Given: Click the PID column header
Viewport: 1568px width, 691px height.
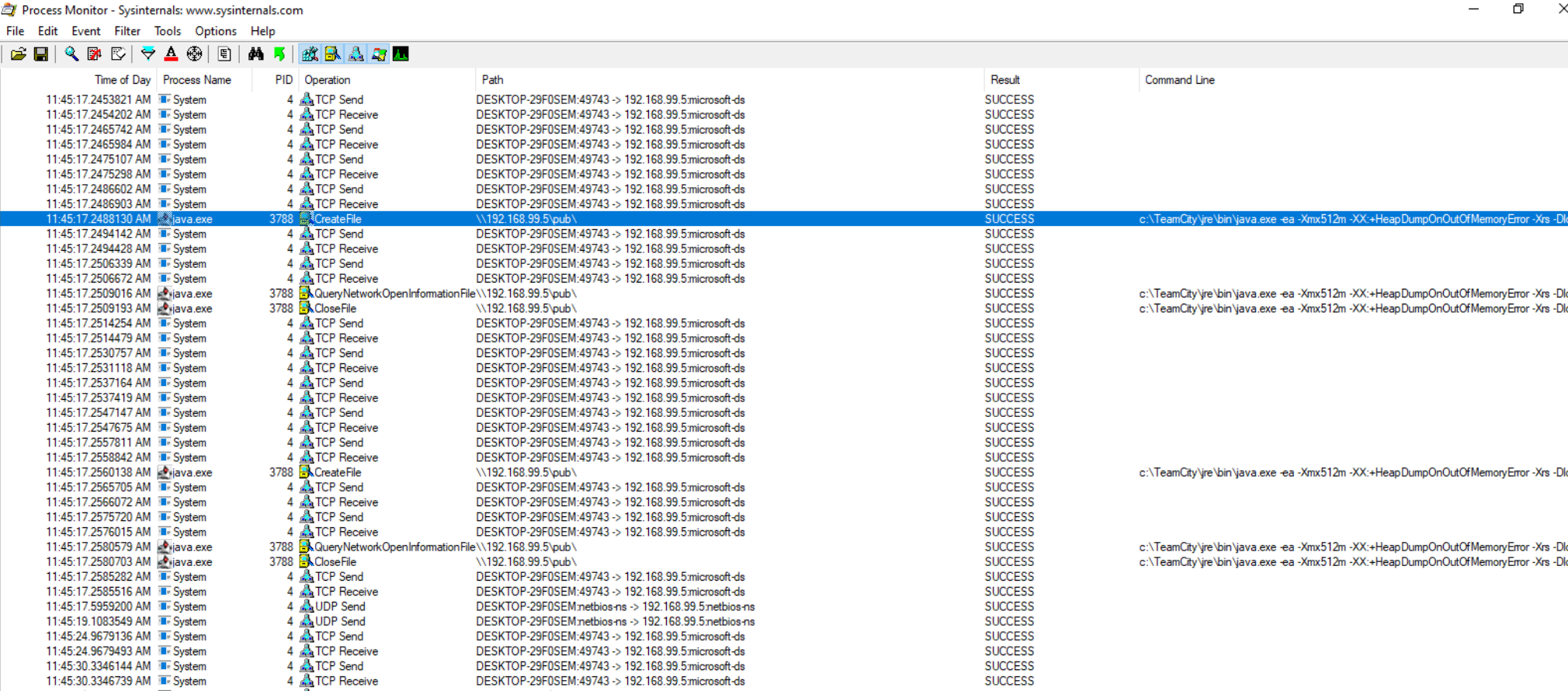Looking at the screenshot, I should 276,80.
